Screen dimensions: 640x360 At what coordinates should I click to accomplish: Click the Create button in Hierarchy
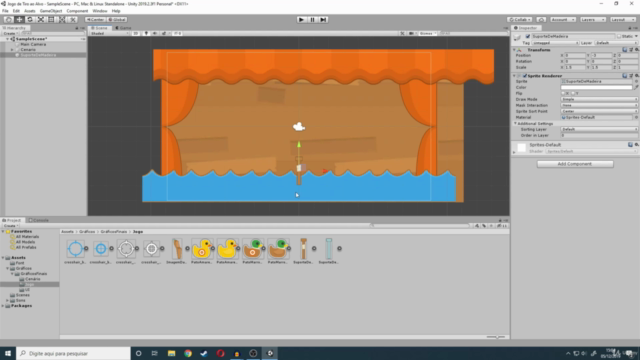(x=10, y=33)
